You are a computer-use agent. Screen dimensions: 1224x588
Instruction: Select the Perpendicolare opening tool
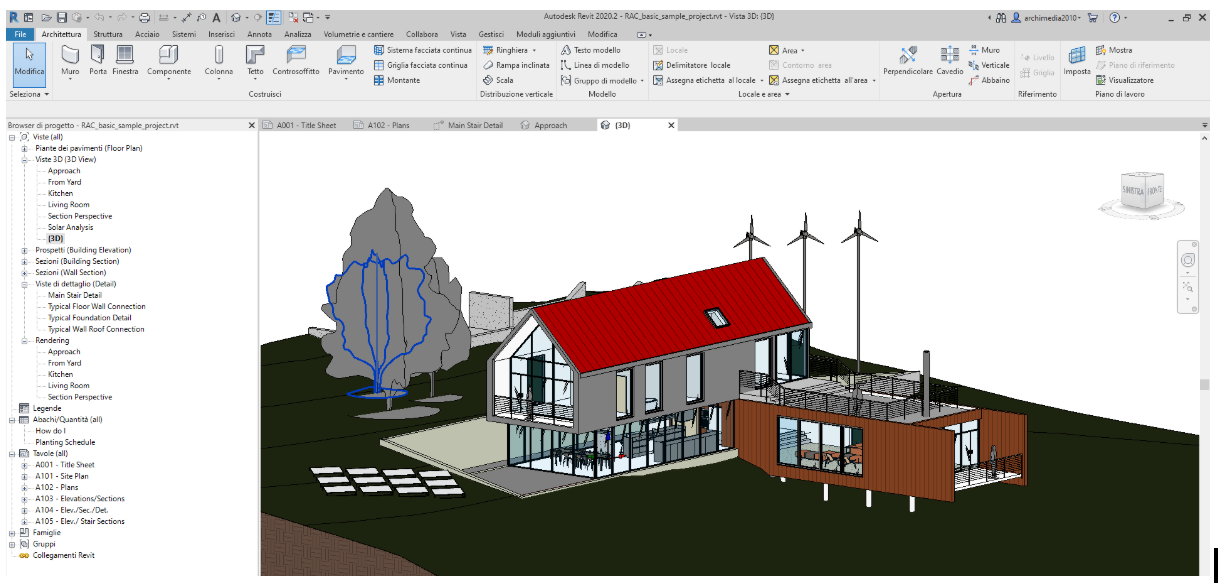pos(908,60)
